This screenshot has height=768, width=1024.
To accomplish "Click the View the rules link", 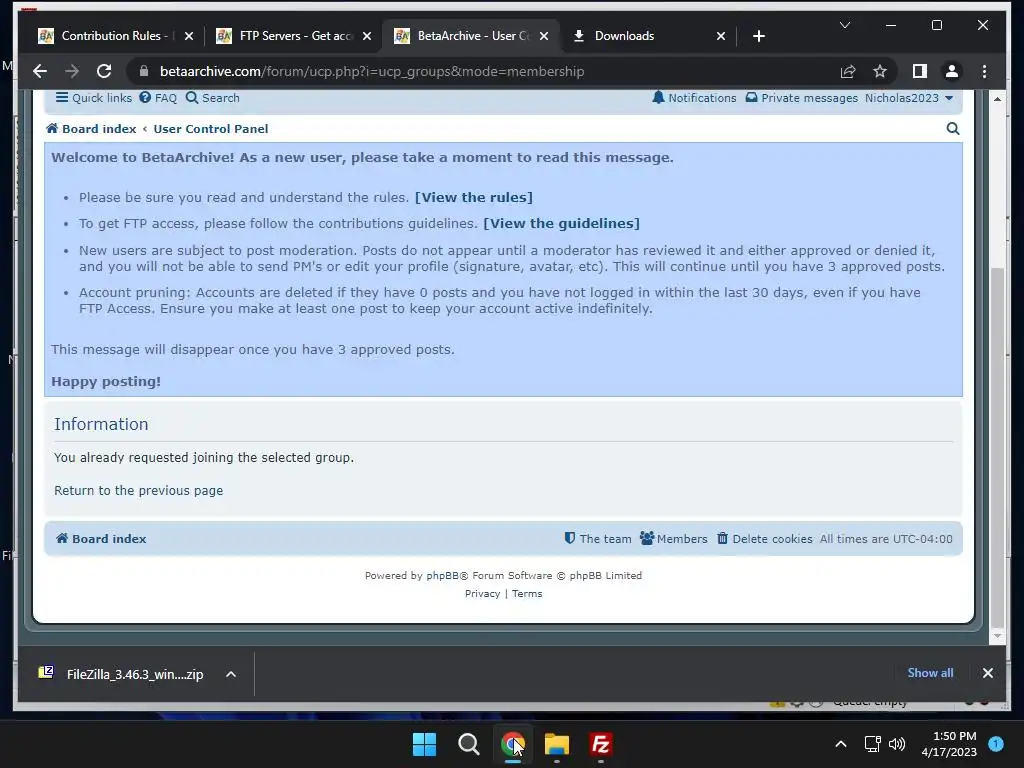I will tap(473, 197).
